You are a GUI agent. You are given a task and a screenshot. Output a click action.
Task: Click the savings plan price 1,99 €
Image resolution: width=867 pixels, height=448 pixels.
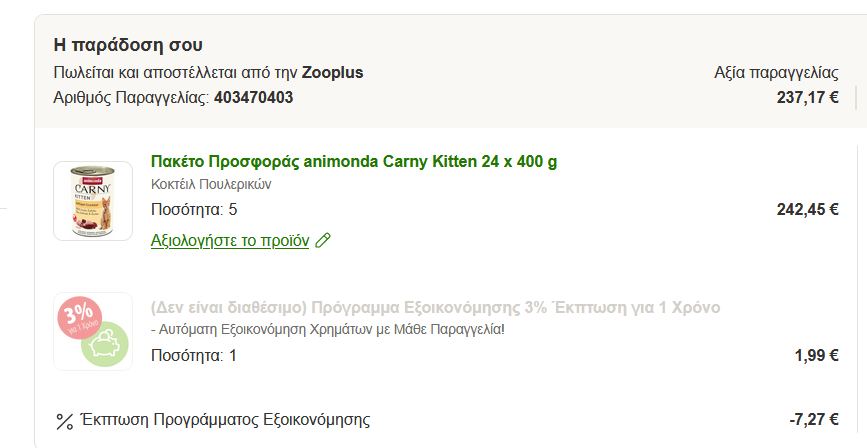tap(816, 355)
